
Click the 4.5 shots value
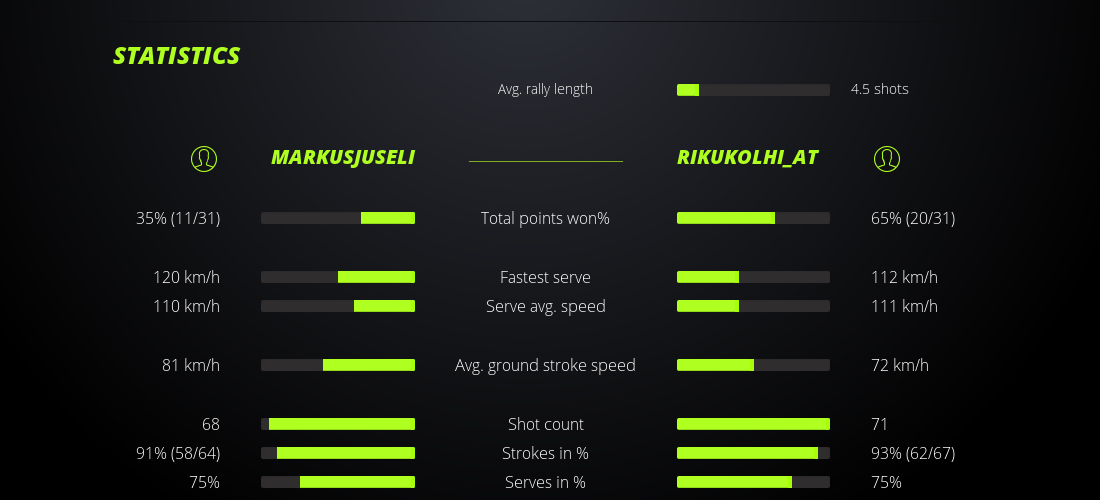coord(880,89)
